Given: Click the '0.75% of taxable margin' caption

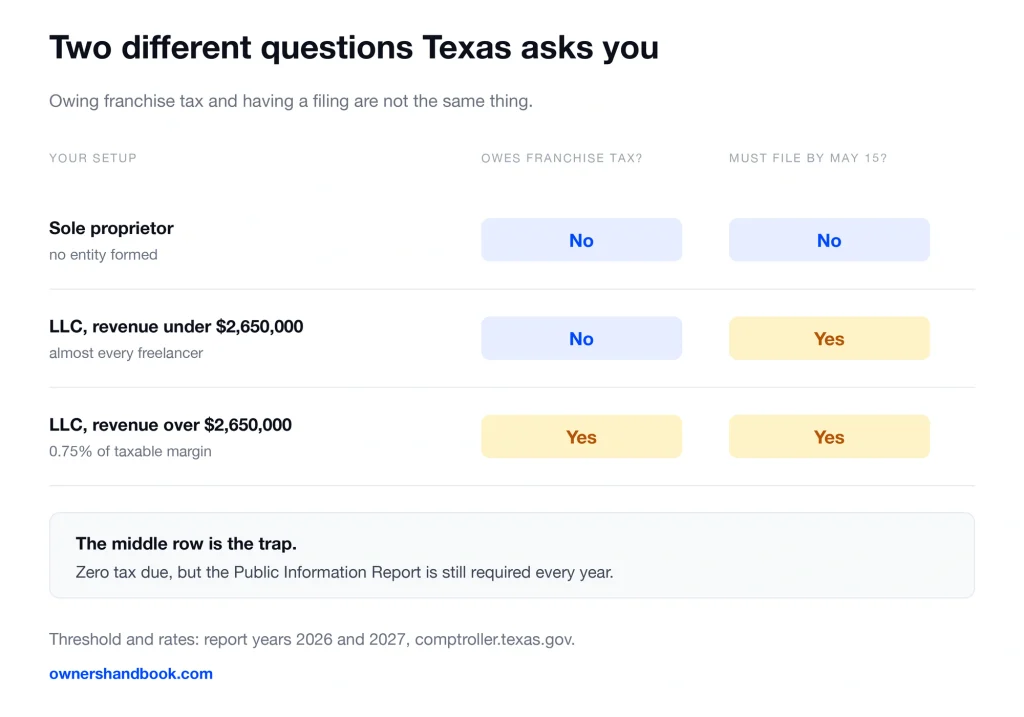Looking at the screenshot, I should coord(130,451).
